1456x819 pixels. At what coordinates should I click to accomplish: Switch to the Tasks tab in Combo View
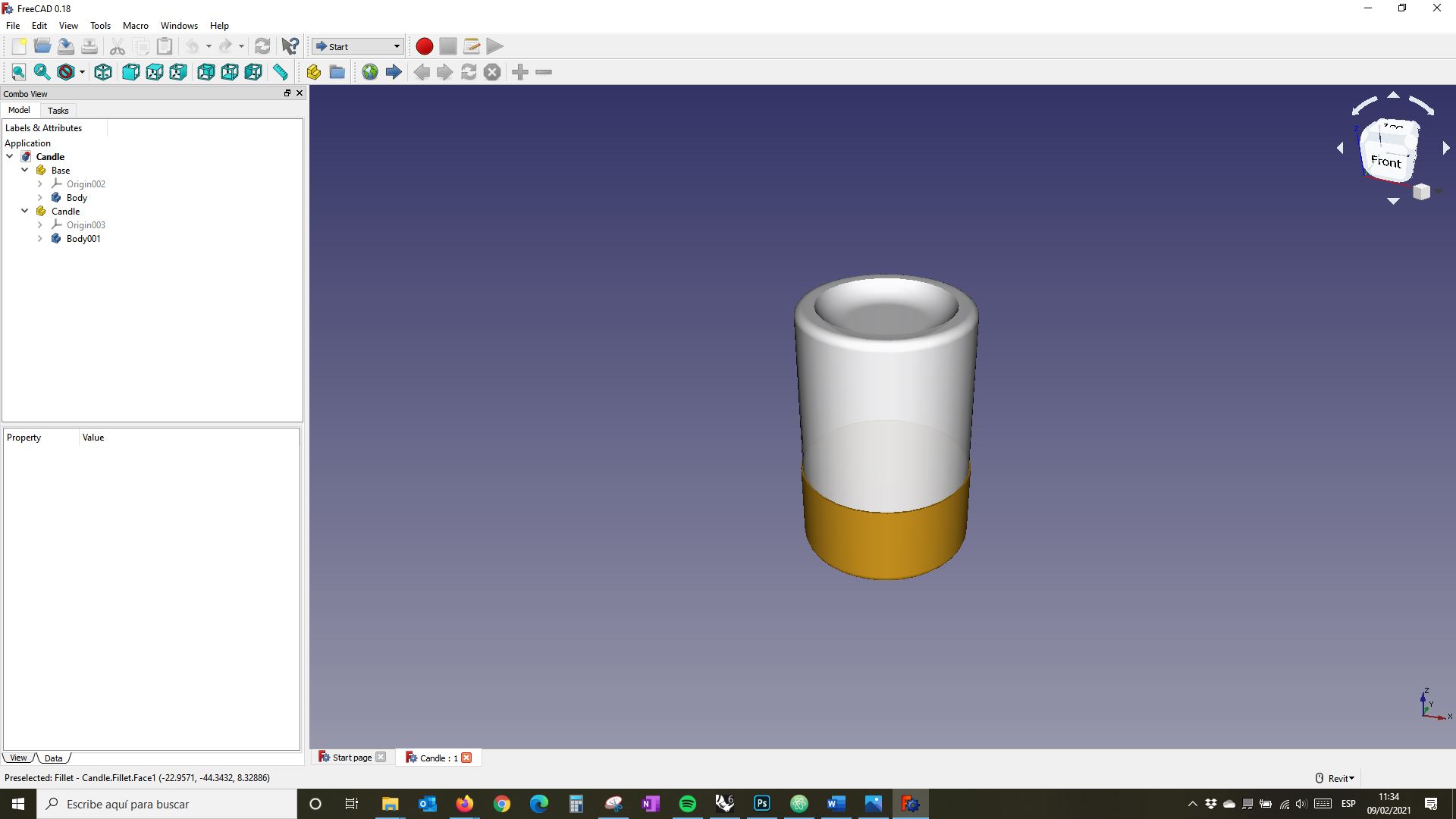coord(57,110)
